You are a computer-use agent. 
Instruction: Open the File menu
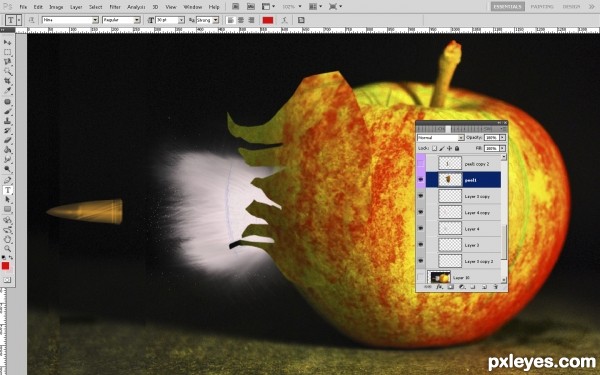(23, 7)
